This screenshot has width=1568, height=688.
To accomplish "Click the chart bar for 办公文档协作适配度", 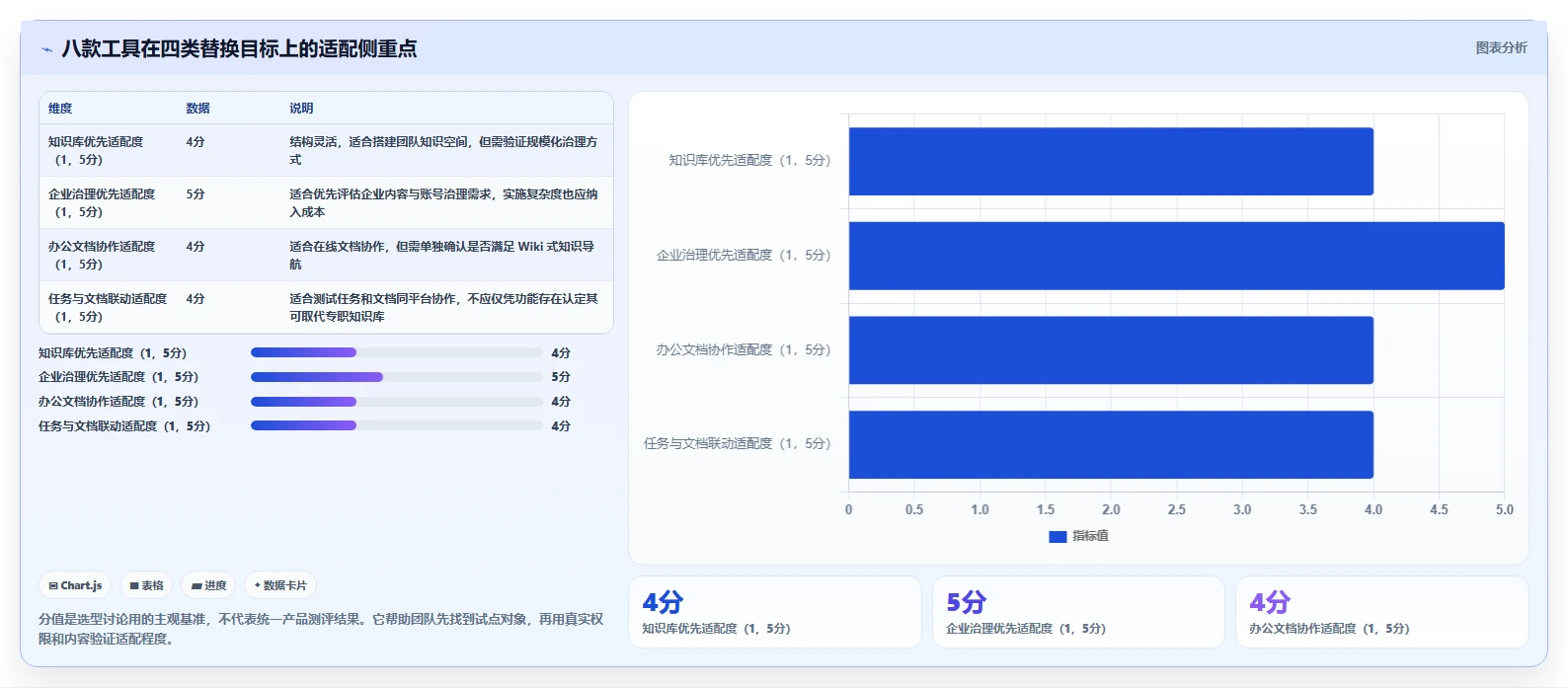I will pyautogui.click(x=1111, y=350).
